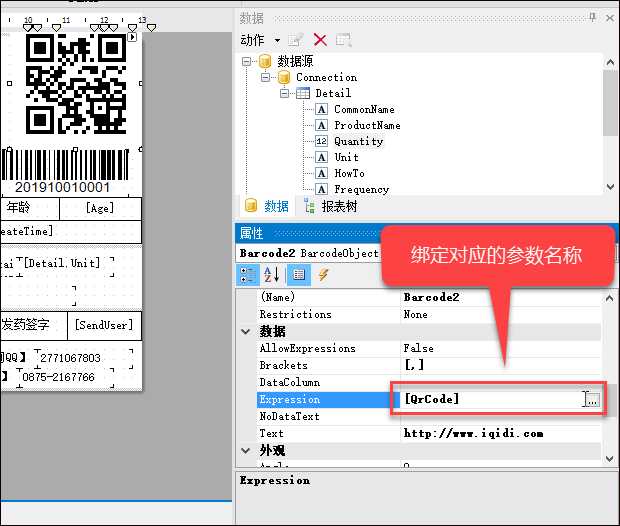The height and width of the screenshot is (526, 620).
Task: Click the view data icon in data toolbar
Action: pyautogui.click(x=344, y=40)
